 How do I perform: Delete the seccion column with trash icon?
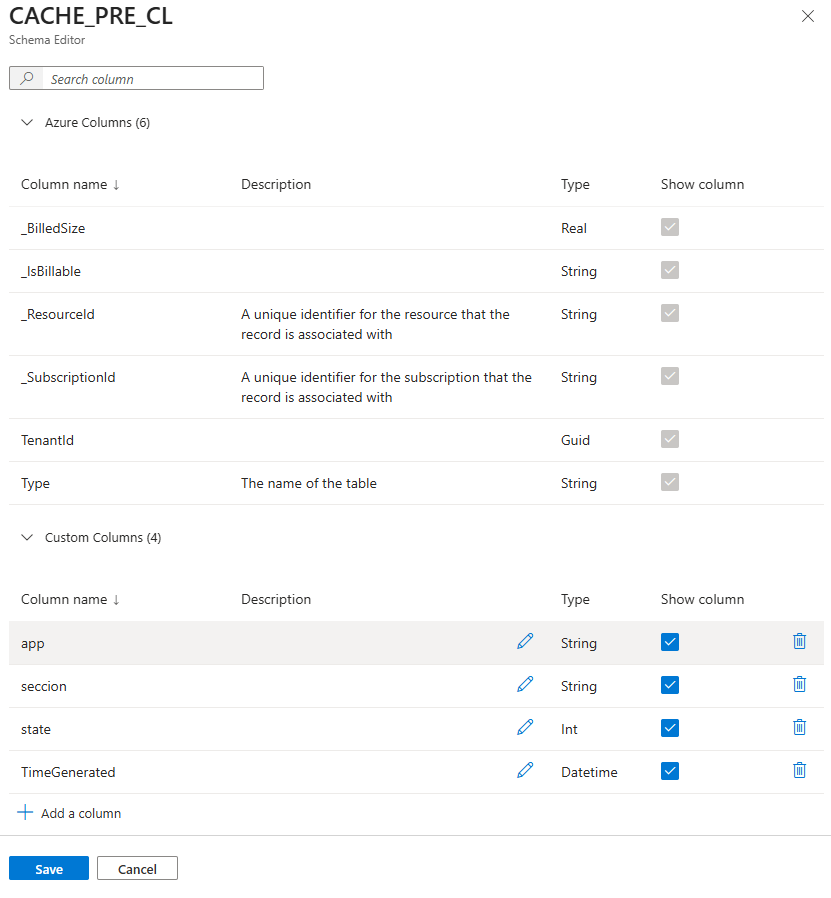click(x=800, y=684)
